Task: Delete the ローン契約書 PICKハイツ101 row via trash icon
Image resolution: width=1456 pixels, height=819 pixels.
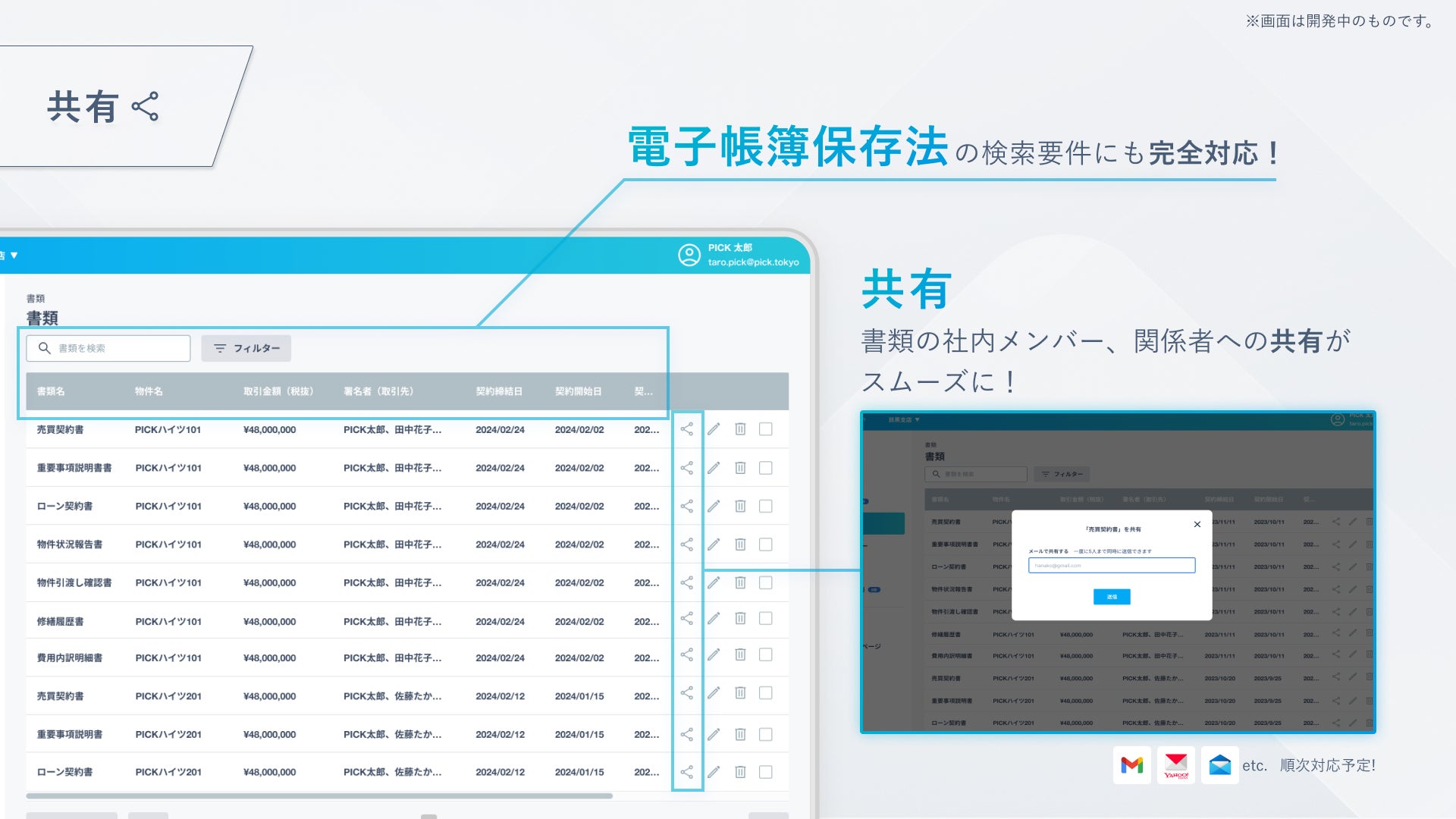Action: point(740,506)
